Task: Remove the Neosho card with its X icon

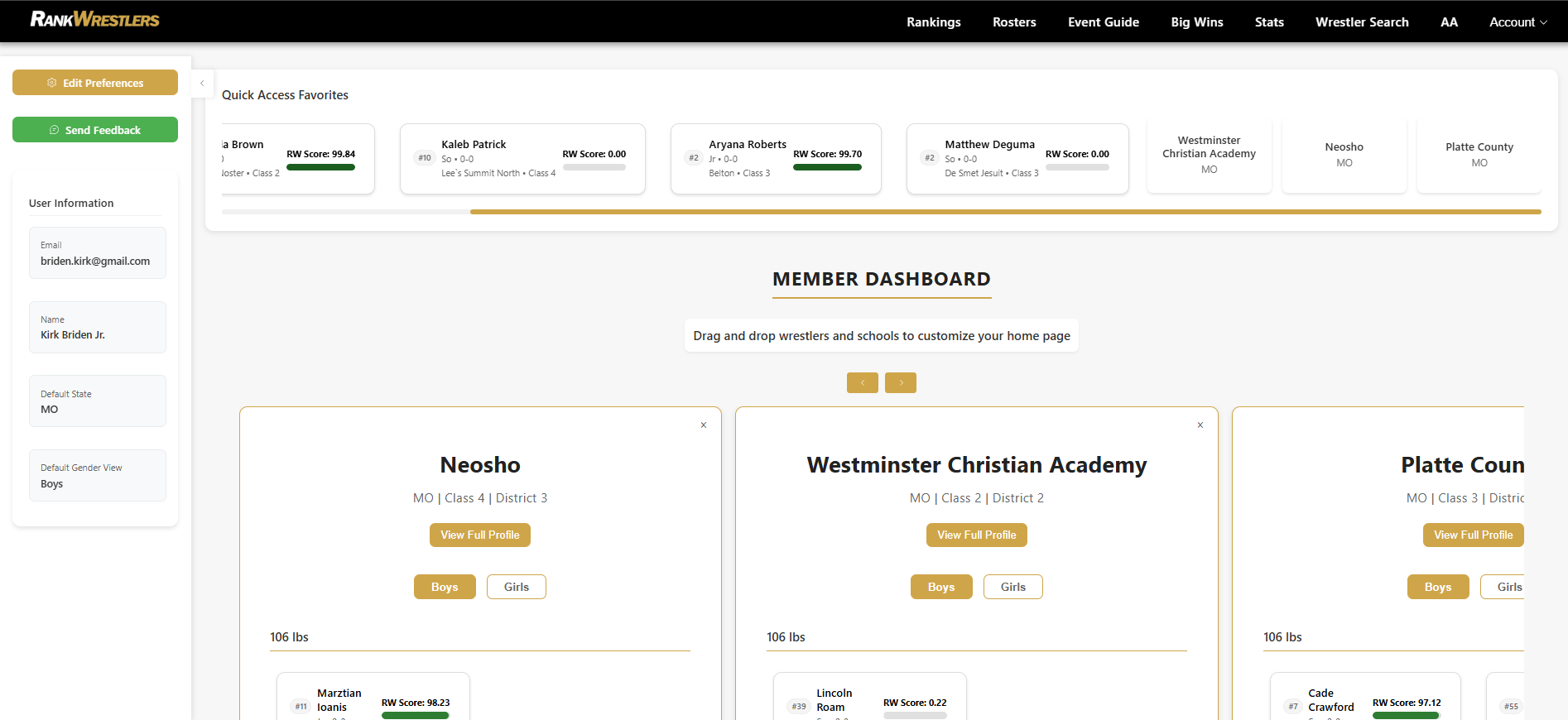Action: [704, 425]
